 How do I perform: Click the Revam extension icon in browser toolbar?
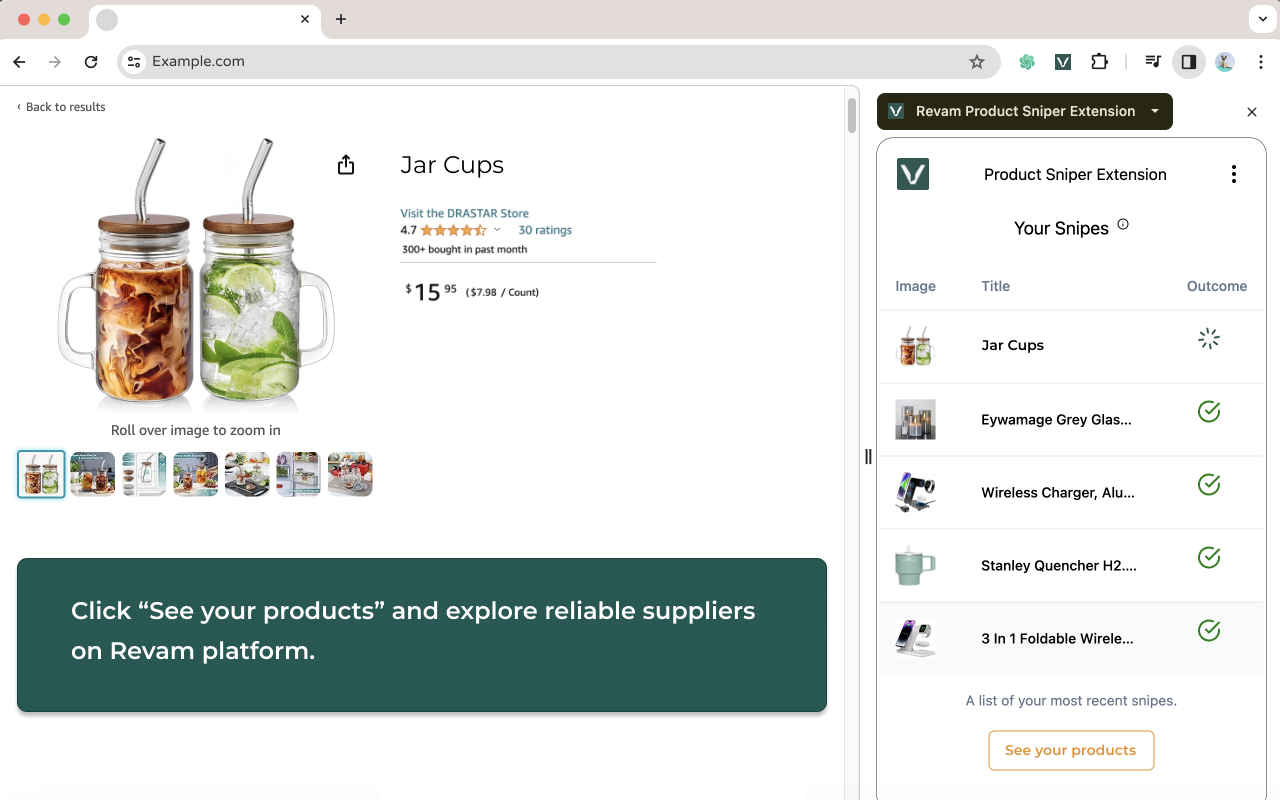1062,61
